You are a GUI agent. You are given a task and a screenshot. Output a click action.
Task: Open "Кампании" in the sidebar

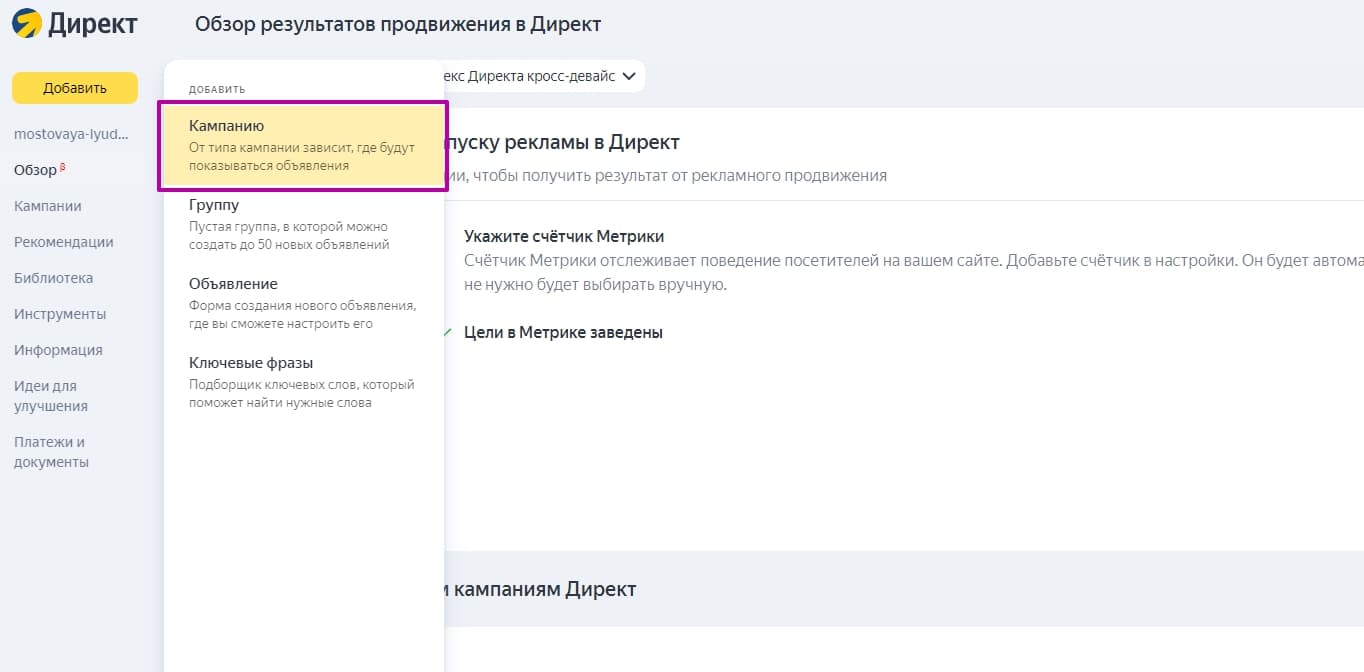click(x=47, y=205)
